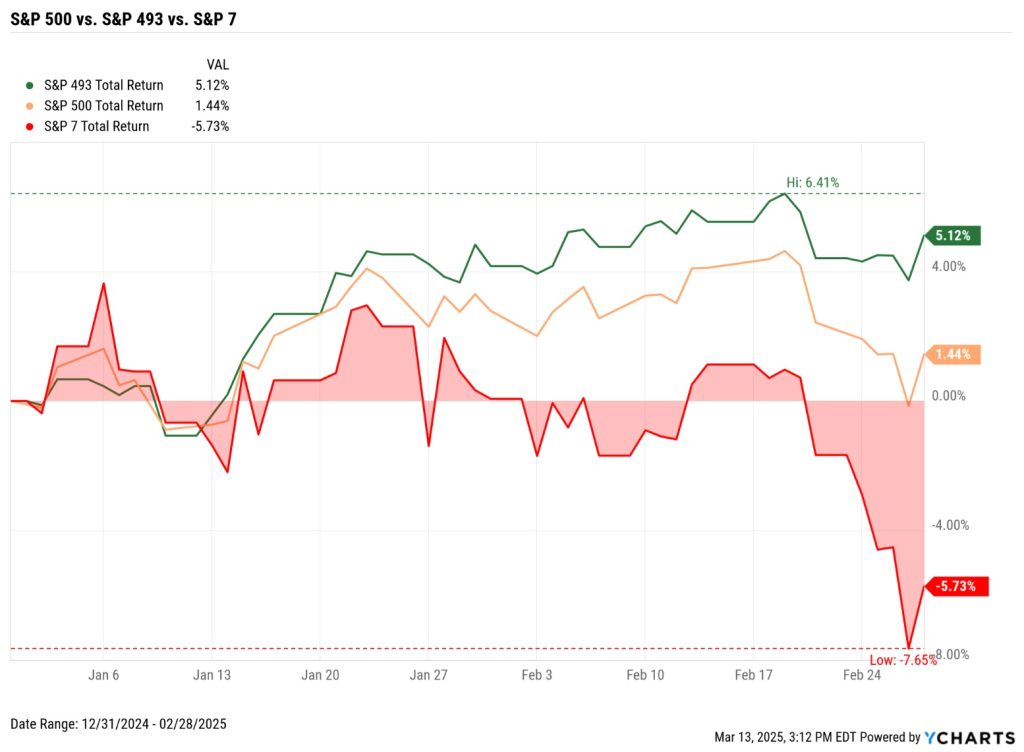Click the orange 1.44% end value tag
The height and width of the screenshot is (752, 1024).
pos(952,354)
